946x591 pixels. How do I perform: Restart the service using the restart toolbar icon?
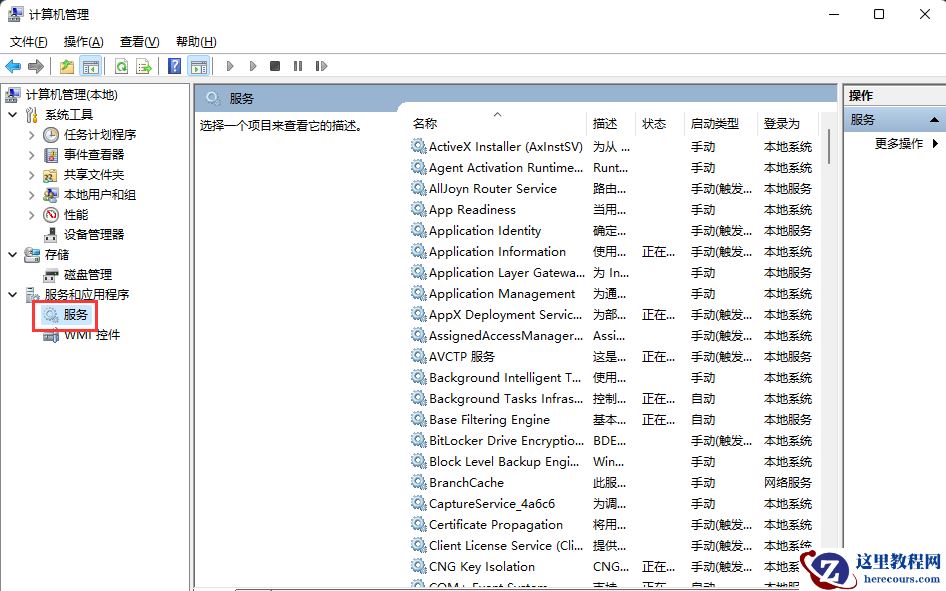(x=320, y=66)
